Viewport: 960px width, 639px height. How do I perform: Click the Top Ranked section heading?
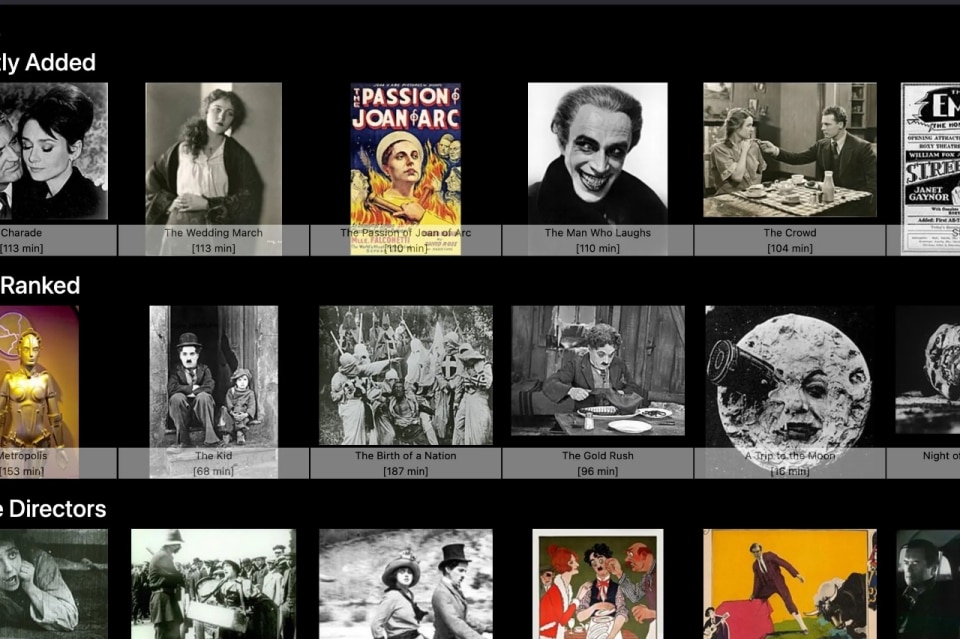click(x=40, y=286)
